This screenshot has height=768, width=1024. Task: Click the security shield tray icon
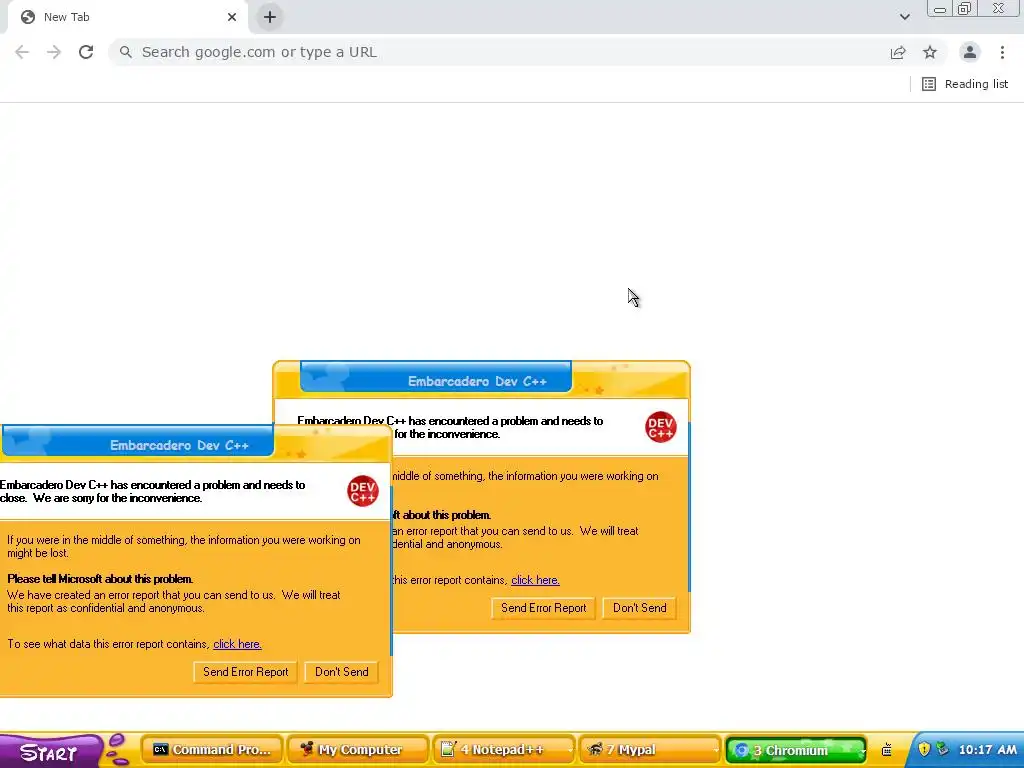[923, 749]
